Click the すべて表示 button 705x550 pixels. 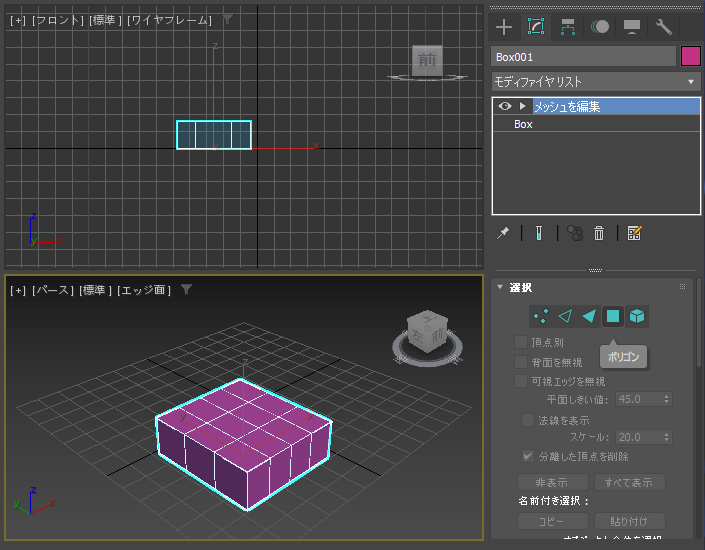[629, 483]
